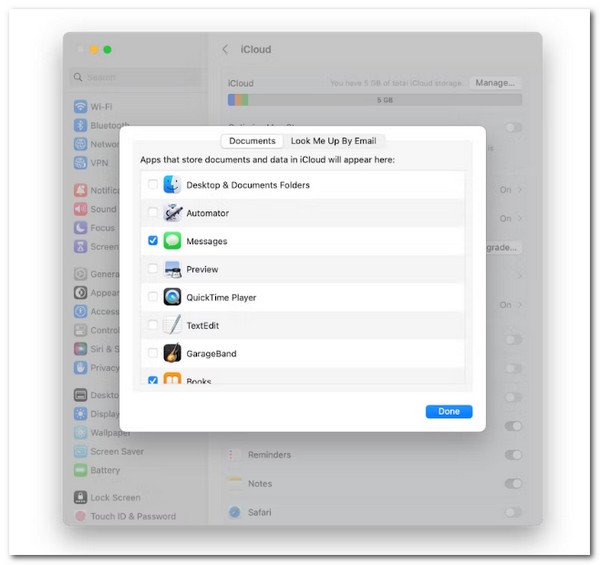Open Screen Saver settings in the sidebar
Screen dimensions: 600x565
pyautogui.click(x=109, y=451)
